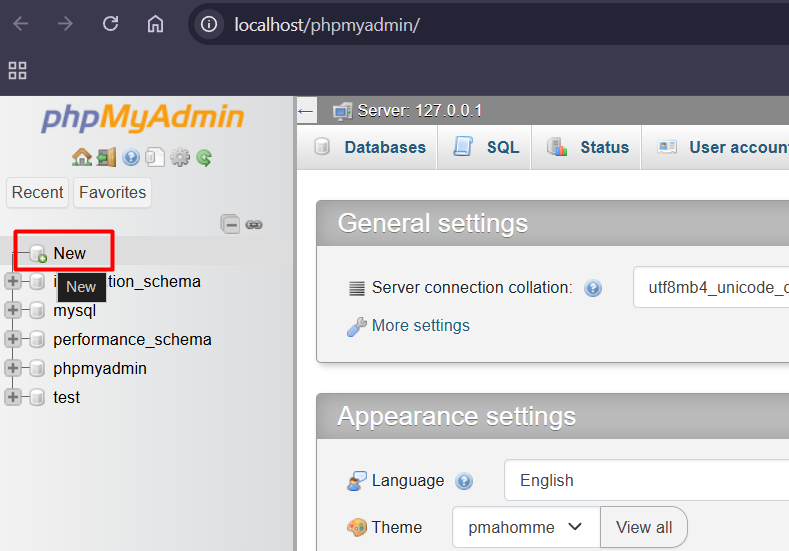Click the Home house icon in navigation panel
This screenshot has width=789, height=551.
[x=82, y=158]
